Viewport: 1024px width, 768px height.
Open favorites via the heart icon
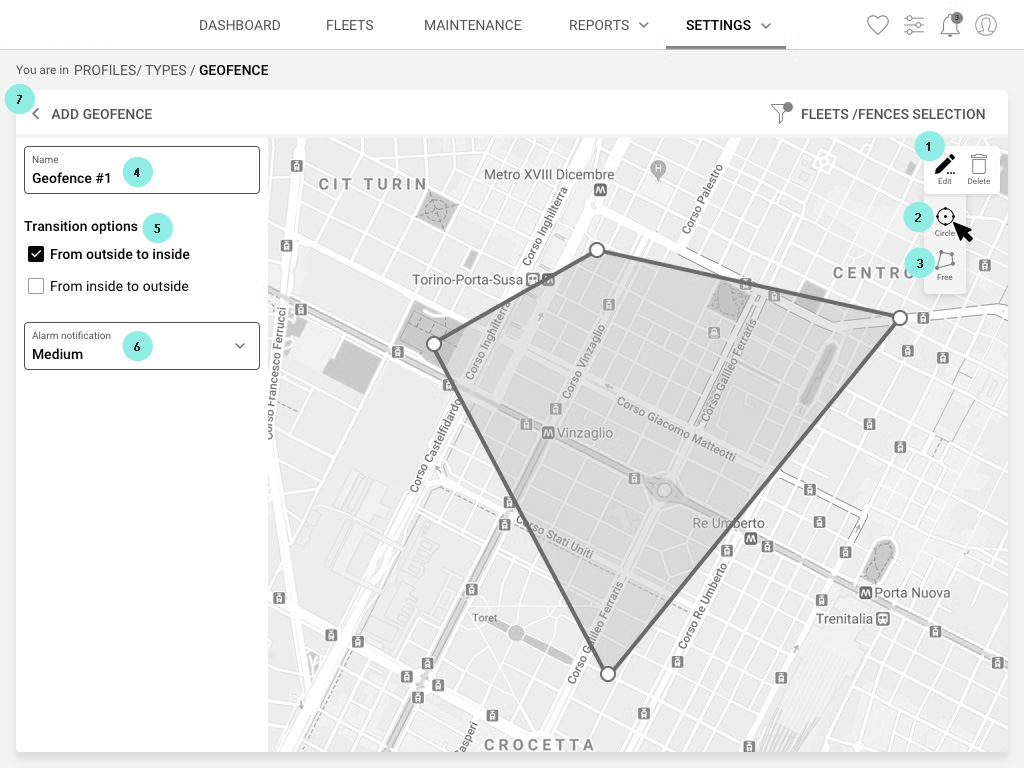tap(878, 25)
